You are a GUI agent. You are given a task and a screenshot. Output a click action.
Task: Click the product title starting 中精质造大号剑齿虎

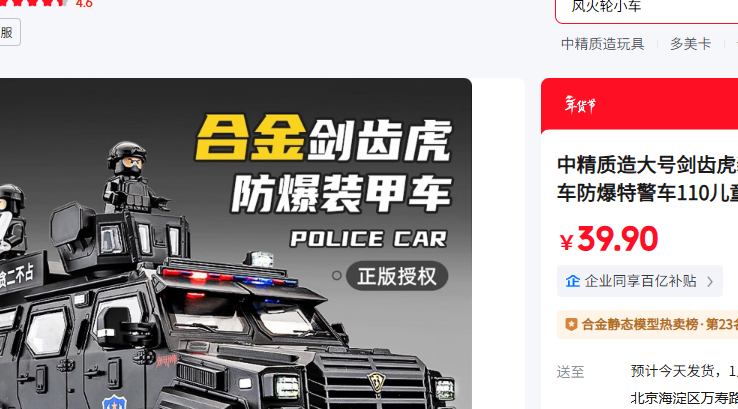tap(648, 179)
